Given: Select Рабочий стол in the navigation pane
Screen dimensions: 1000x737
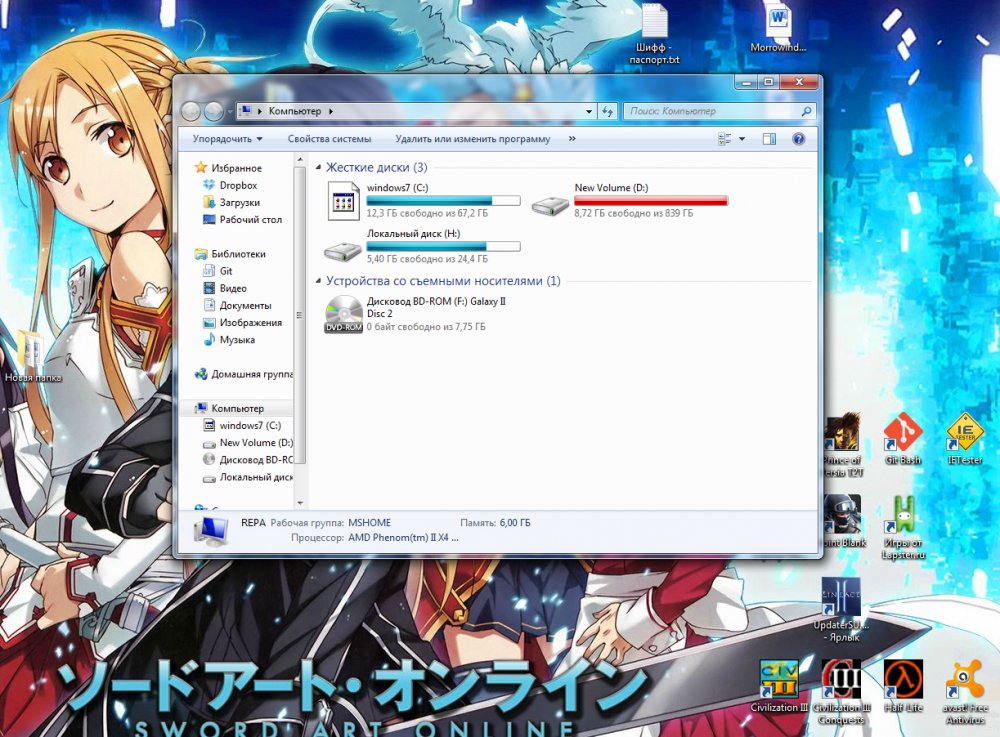Looking at the screenshot, I should [x=251, y=219].
